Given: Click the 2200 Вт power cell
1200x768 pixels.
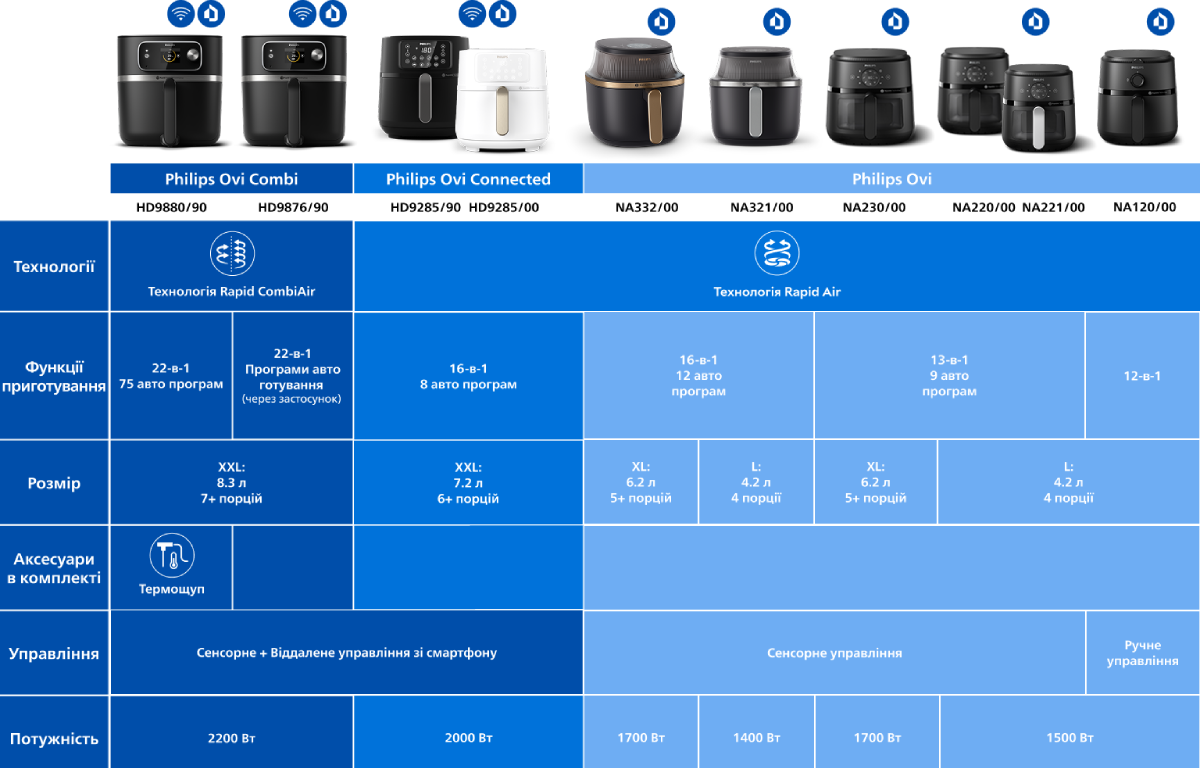Looking at the screenshot, I should coord(232,739).
